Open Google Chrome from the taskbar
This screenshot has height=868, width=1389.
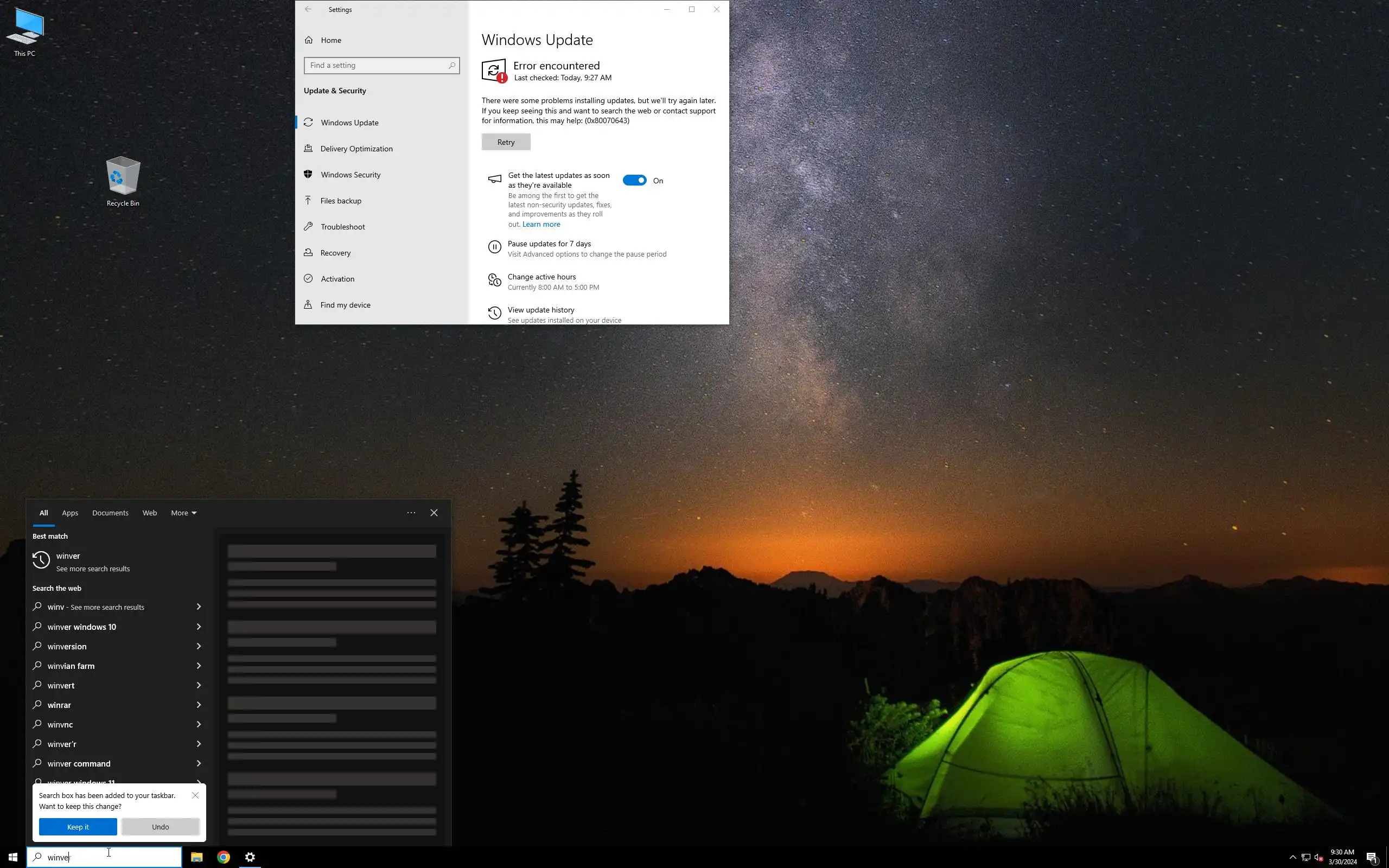(224, 857)
